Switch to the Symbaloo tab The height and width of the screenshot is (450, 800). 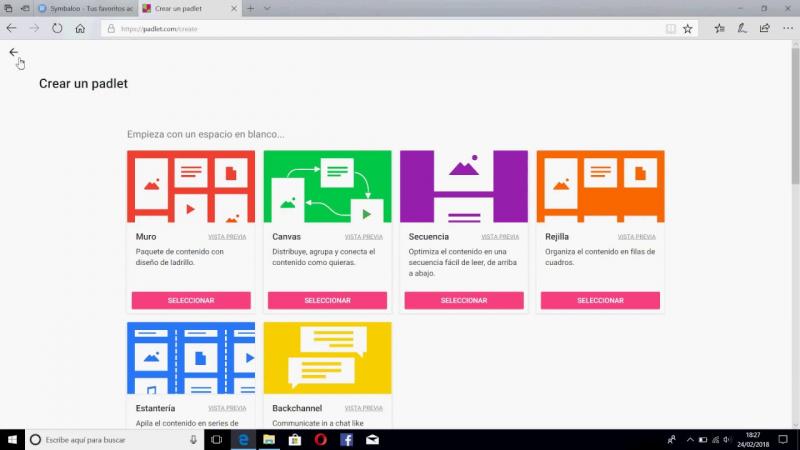pos(87,9)
